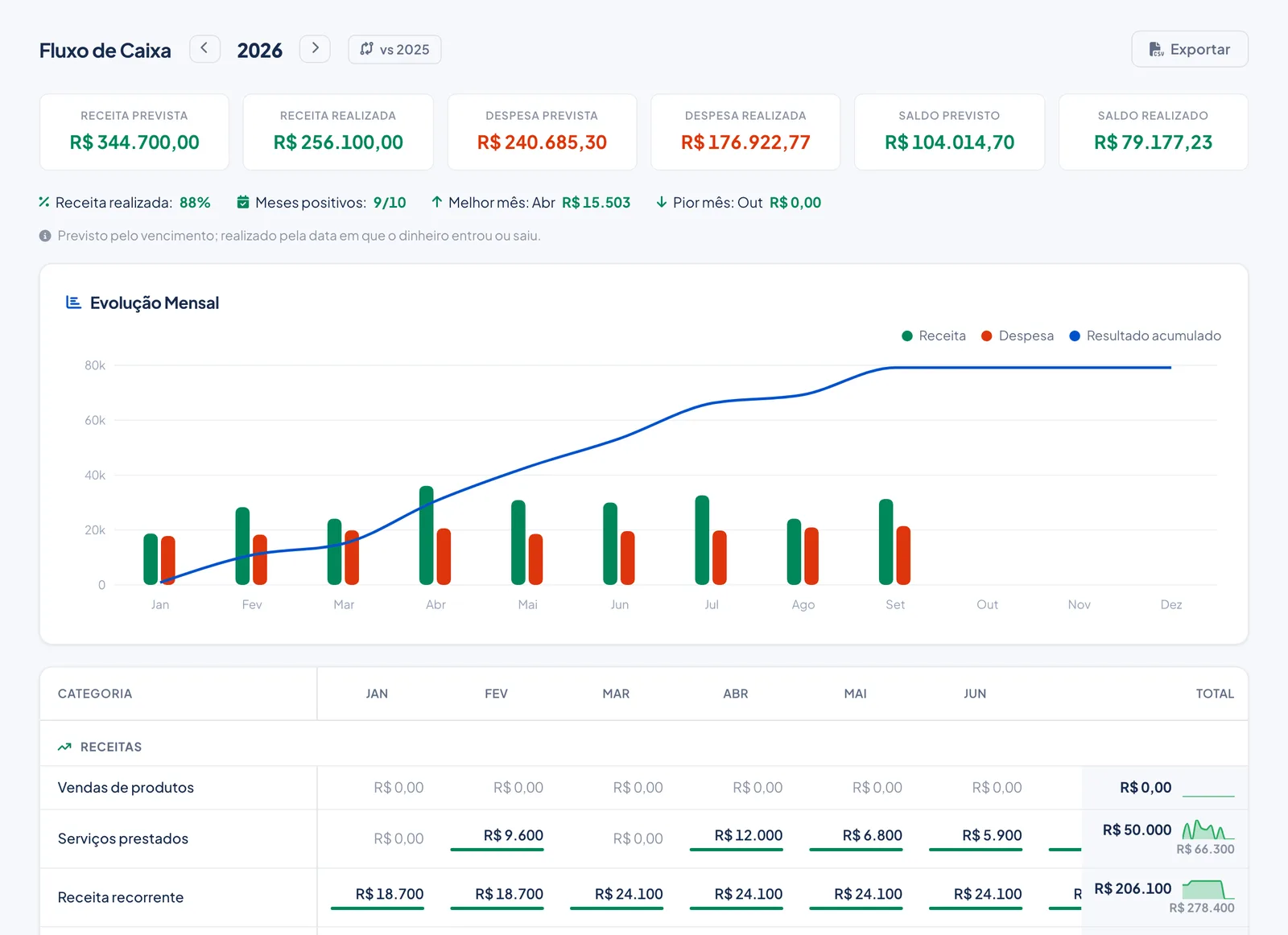Click the TOTAL column header
This screenshot has height=935, width=1288.
coord(1215,694)
